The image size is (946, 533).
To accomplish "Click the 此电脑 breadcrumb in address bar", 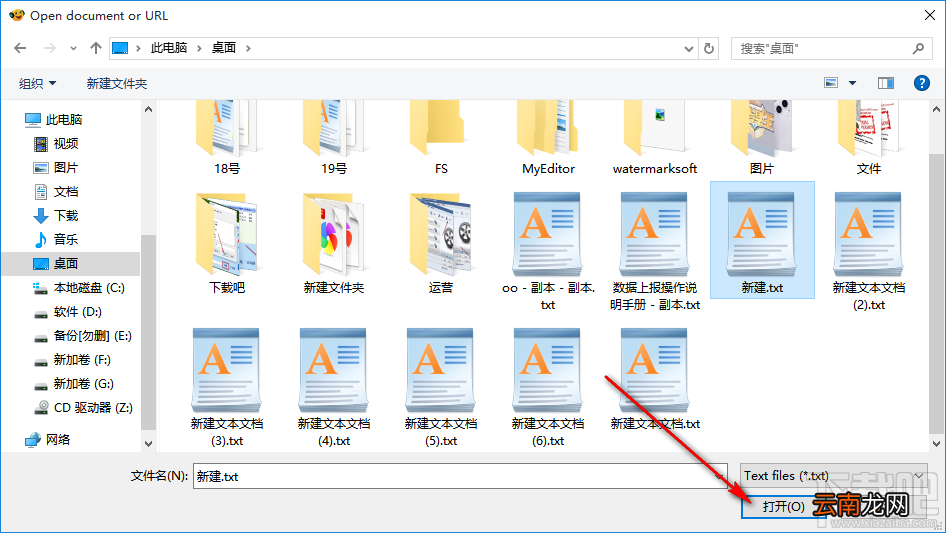I will click(x=168, y=48).
